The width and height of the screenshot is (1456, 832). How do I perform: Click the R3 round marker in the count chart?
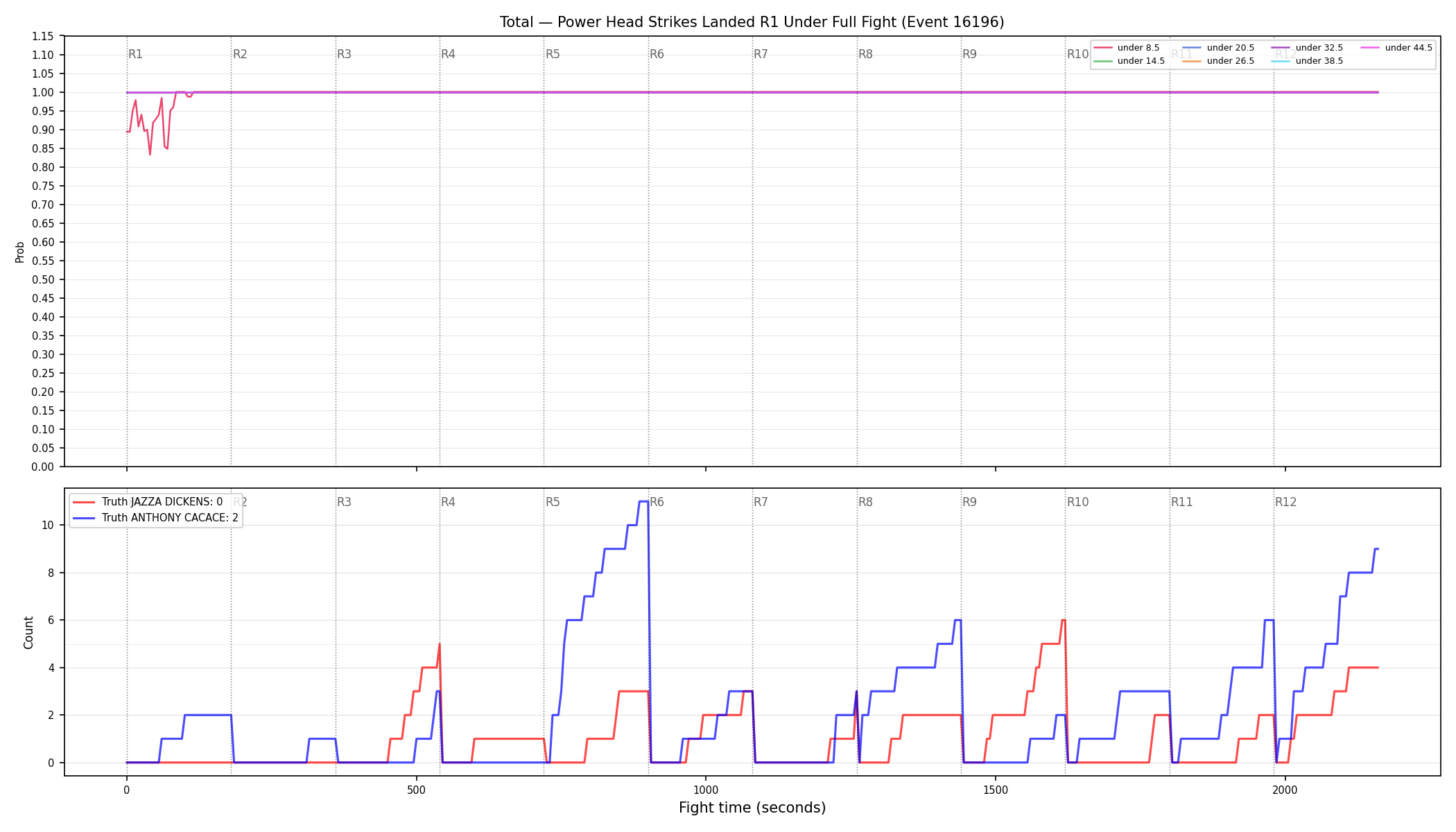[344, 502]
